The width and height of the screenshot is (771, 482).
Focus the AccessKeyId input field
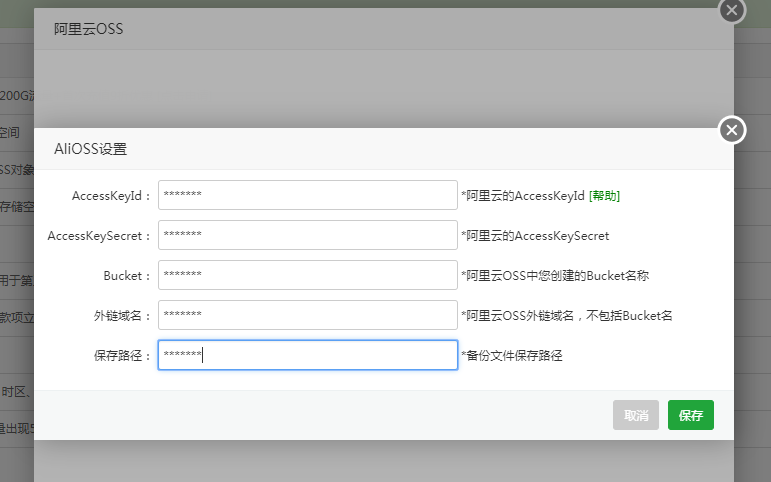click(308, 195)
